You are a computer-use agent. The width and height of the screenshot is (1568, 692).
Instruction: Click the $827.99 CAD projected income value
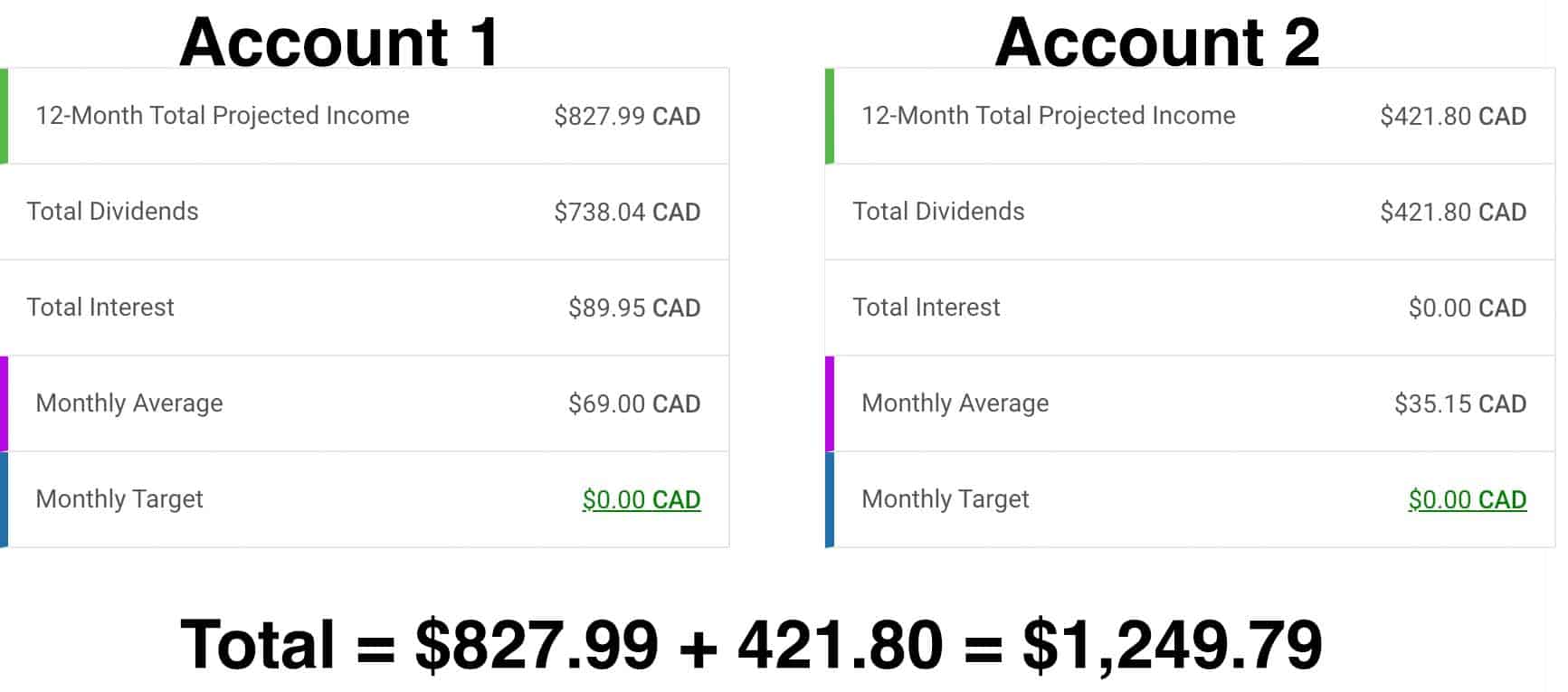click(627, 117)
